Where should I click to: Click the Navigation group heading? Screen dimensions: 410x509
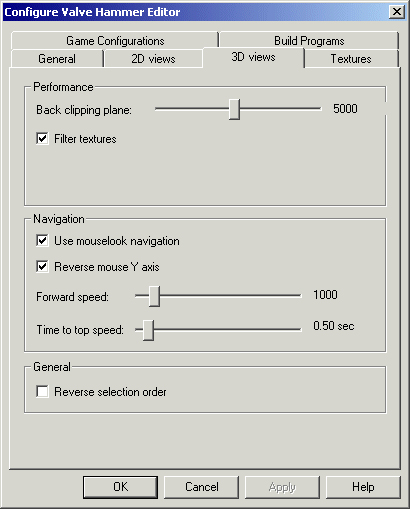[59, 219]
